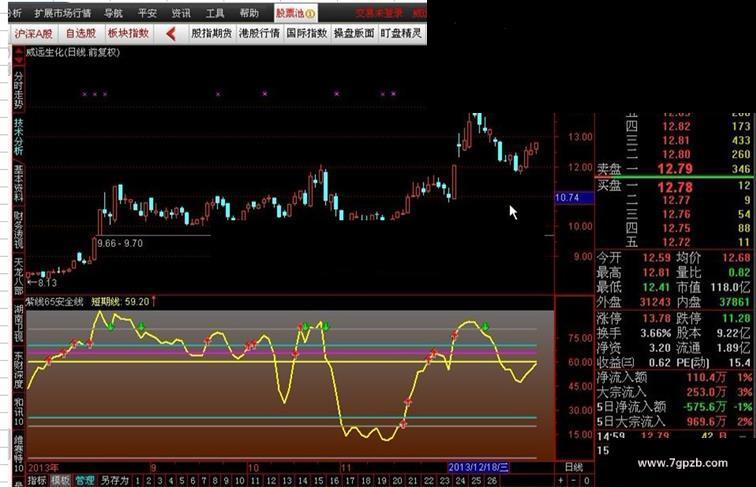Click the 5日大宗流入 value 969.6万

(706, 421)
